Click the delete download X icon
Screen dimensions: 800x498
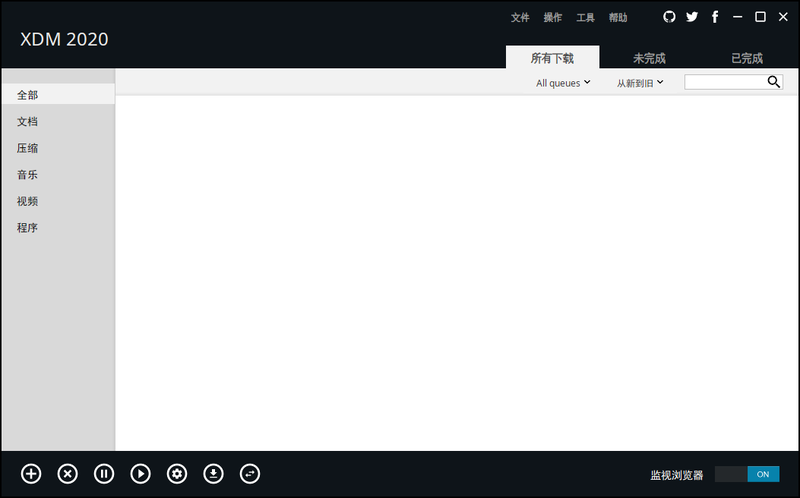67,474
